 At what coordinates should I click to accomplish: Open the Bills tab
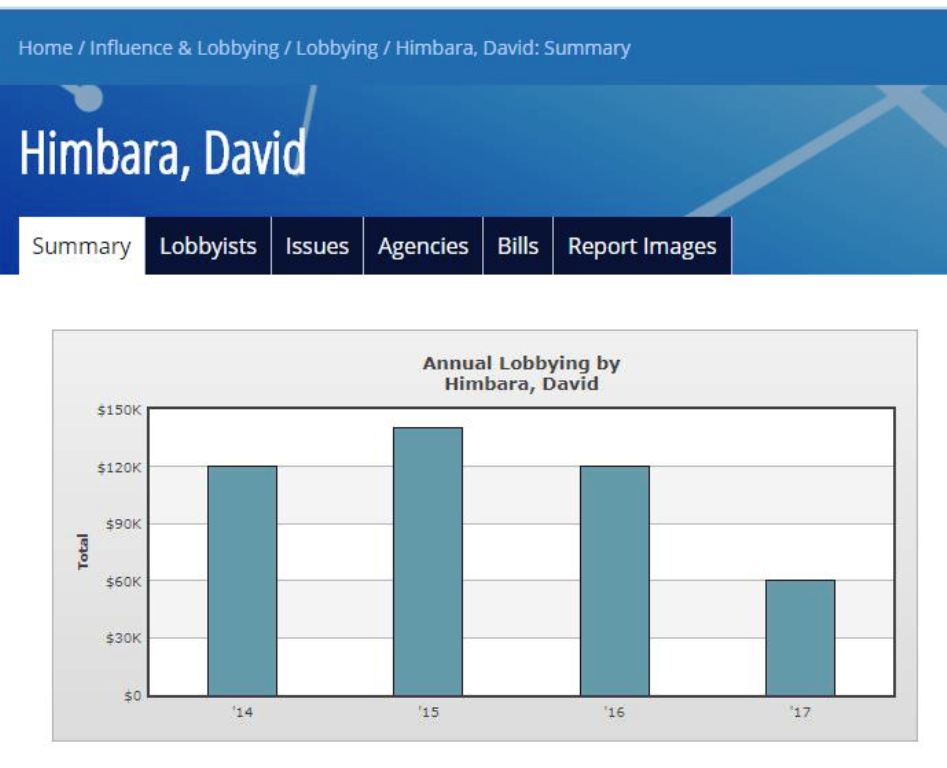coord(518,246)
